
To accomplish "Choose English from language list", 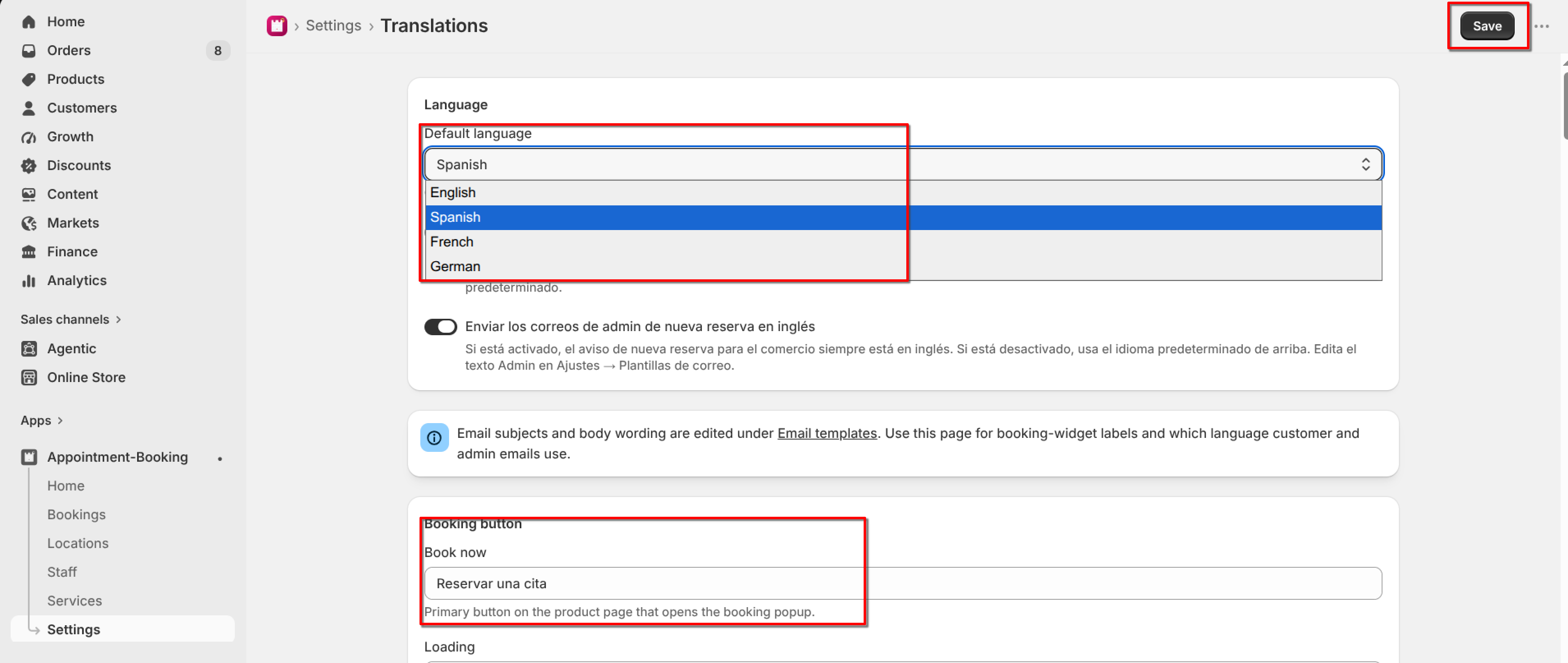I will 903,193.
